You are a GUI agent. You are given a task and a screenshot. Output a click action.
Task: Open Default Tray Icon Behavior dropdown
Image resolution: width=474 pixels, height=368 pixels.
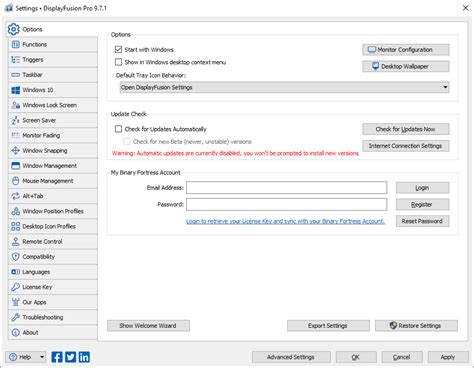click(x=284, y=87)
